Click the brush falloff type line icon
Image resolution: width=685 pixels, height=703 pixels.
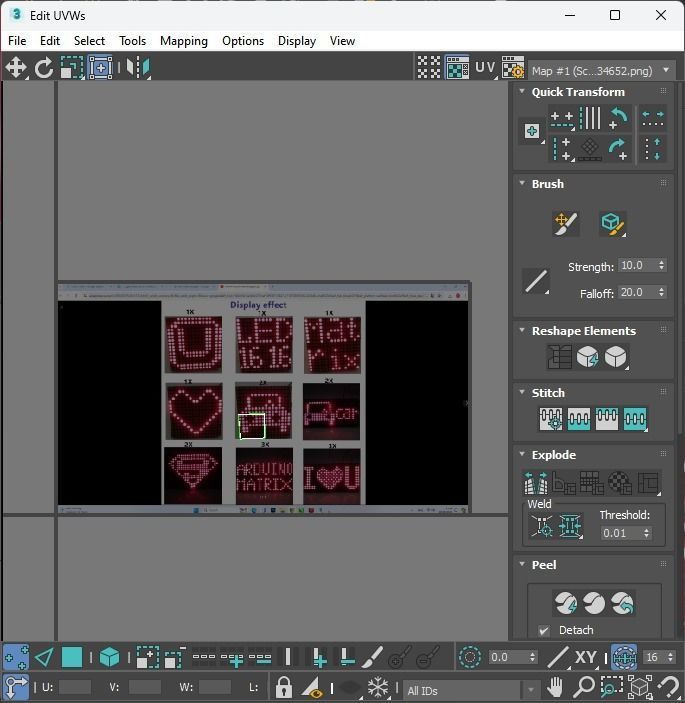click(x=536, y=281)
